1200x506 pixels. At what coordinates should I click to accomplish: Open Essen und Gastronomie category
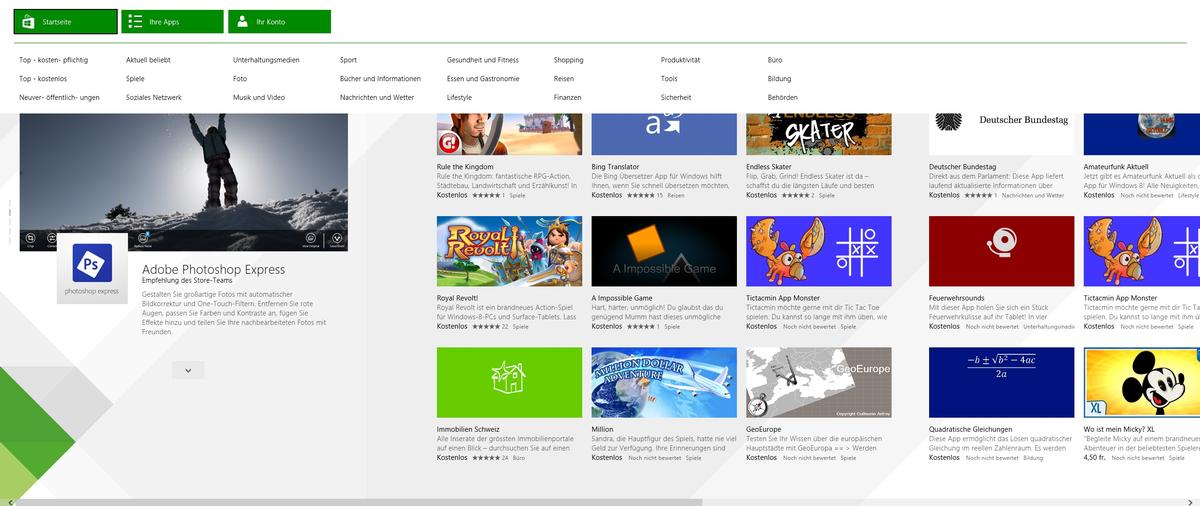pyautogui.click(x=483, y=78)
